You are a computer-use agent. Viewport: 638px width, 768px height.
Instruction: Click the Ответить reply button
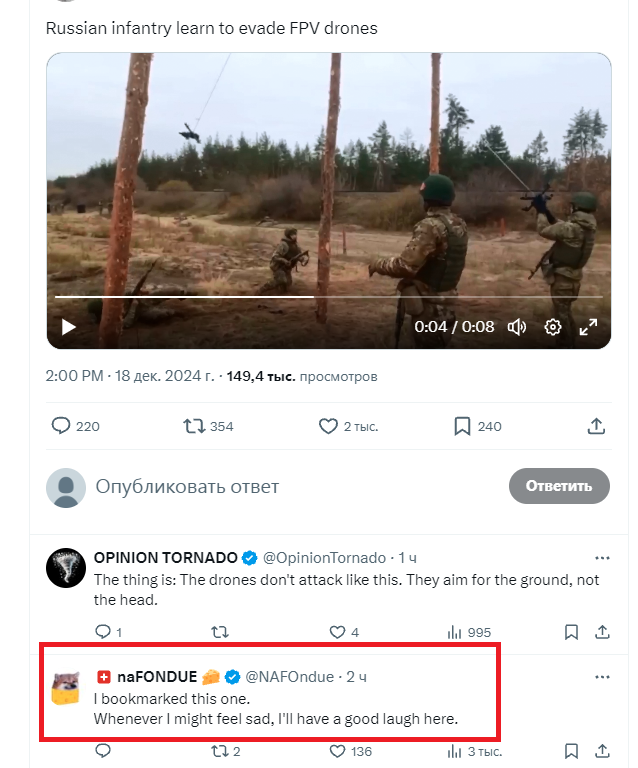point(559,486)
